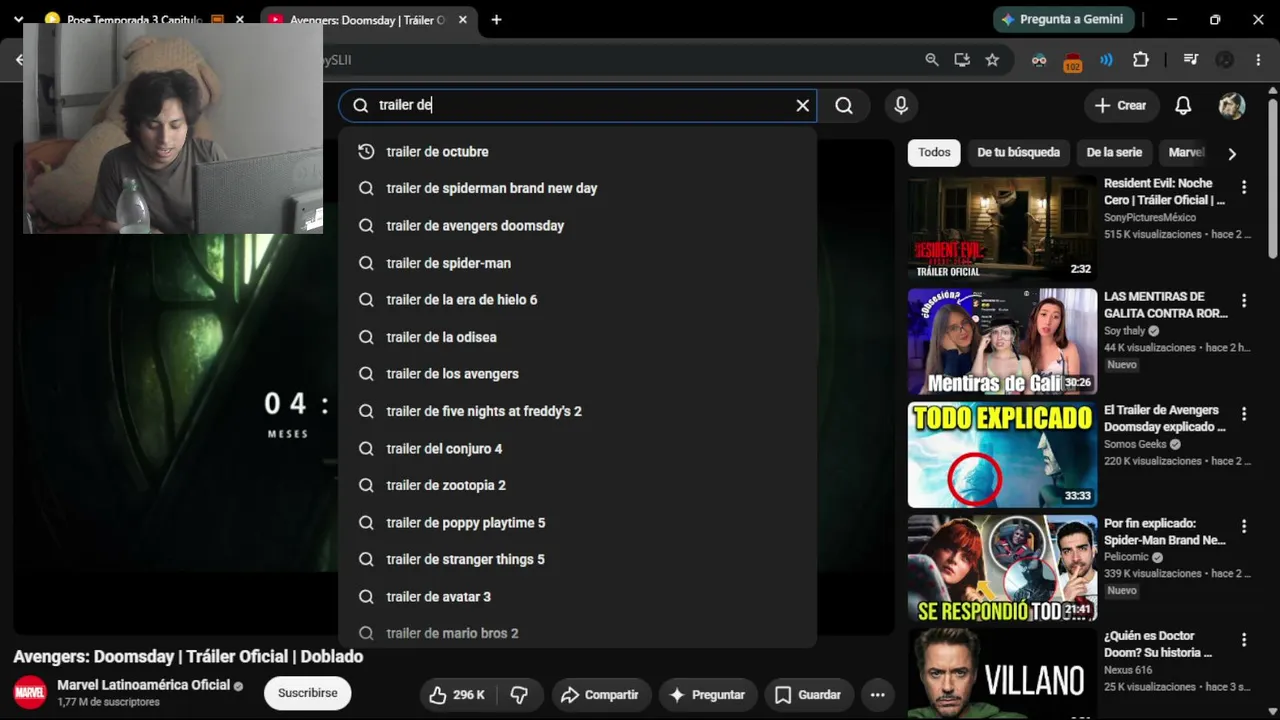The height and width of the screenshot is (720, 1280).
Task: Like the video with thumbs-up 296 K
Action: tap(457, 695)
